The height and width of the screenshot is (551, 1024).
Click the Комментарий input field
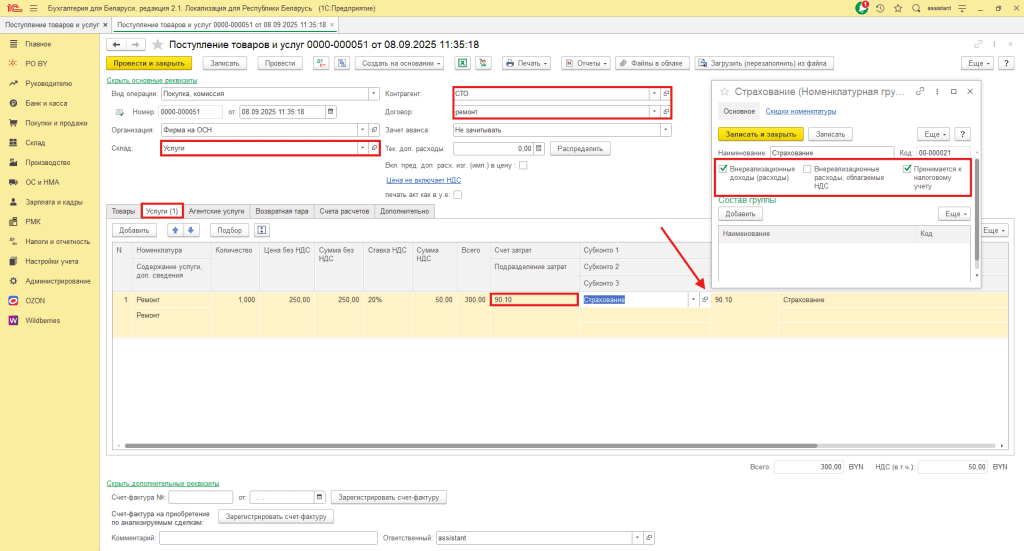(x=268, y=538)
